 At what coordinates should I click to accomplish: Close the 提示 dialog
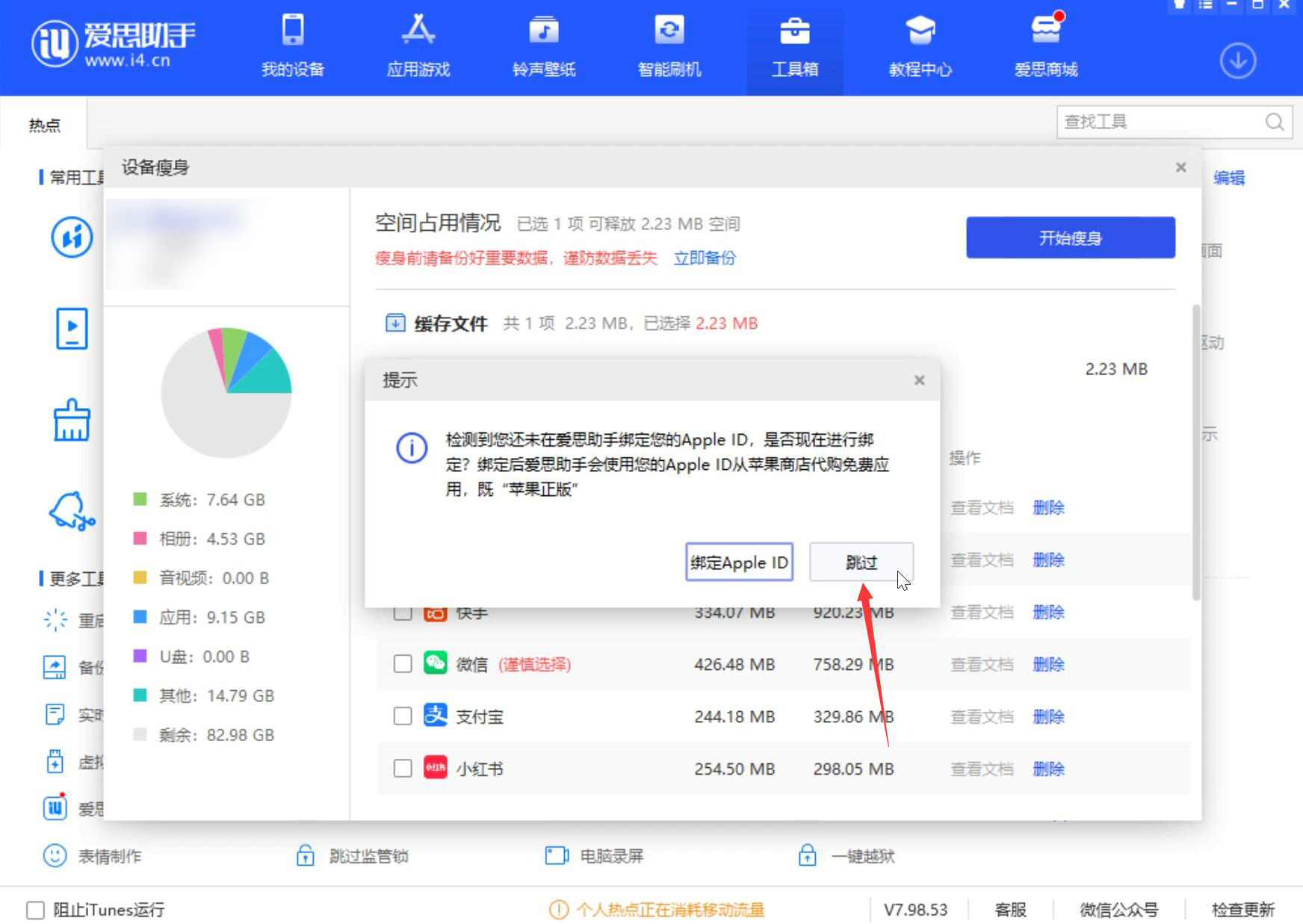919,380
